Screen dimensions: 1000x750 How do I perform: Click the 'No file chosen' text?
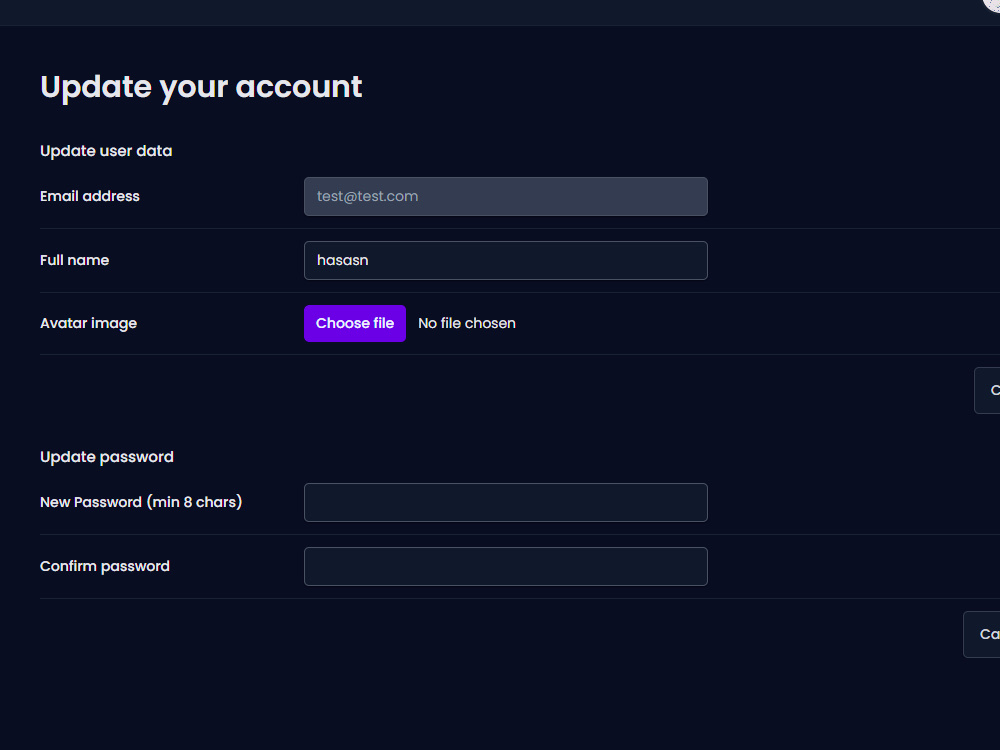pyautogui.click(x=467, y=323)
